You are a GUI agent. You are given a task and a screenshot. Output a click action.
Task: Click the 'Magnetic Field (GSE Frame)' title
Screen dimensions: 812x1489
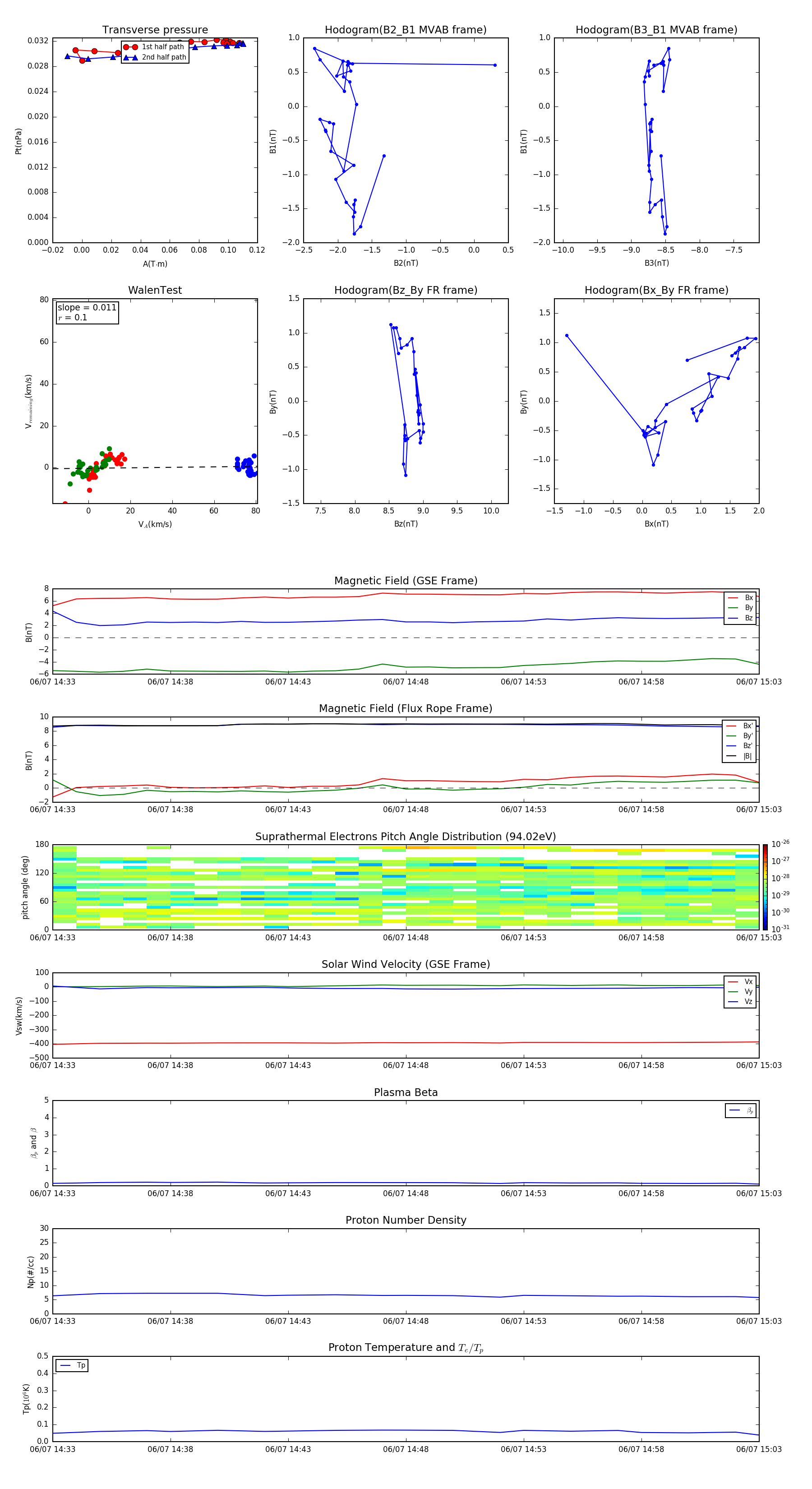pos(406,581)
